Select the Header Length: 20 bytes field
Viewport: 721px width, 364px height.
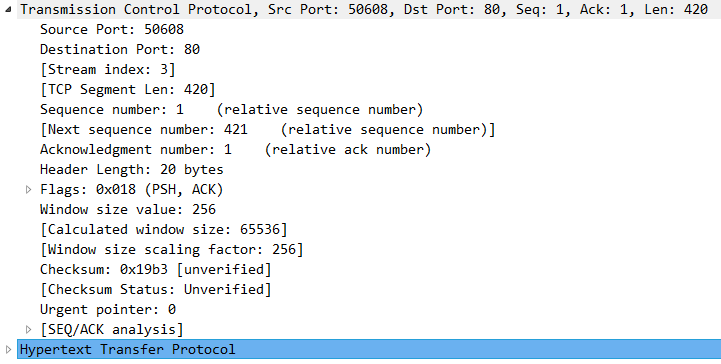point(132,169)
